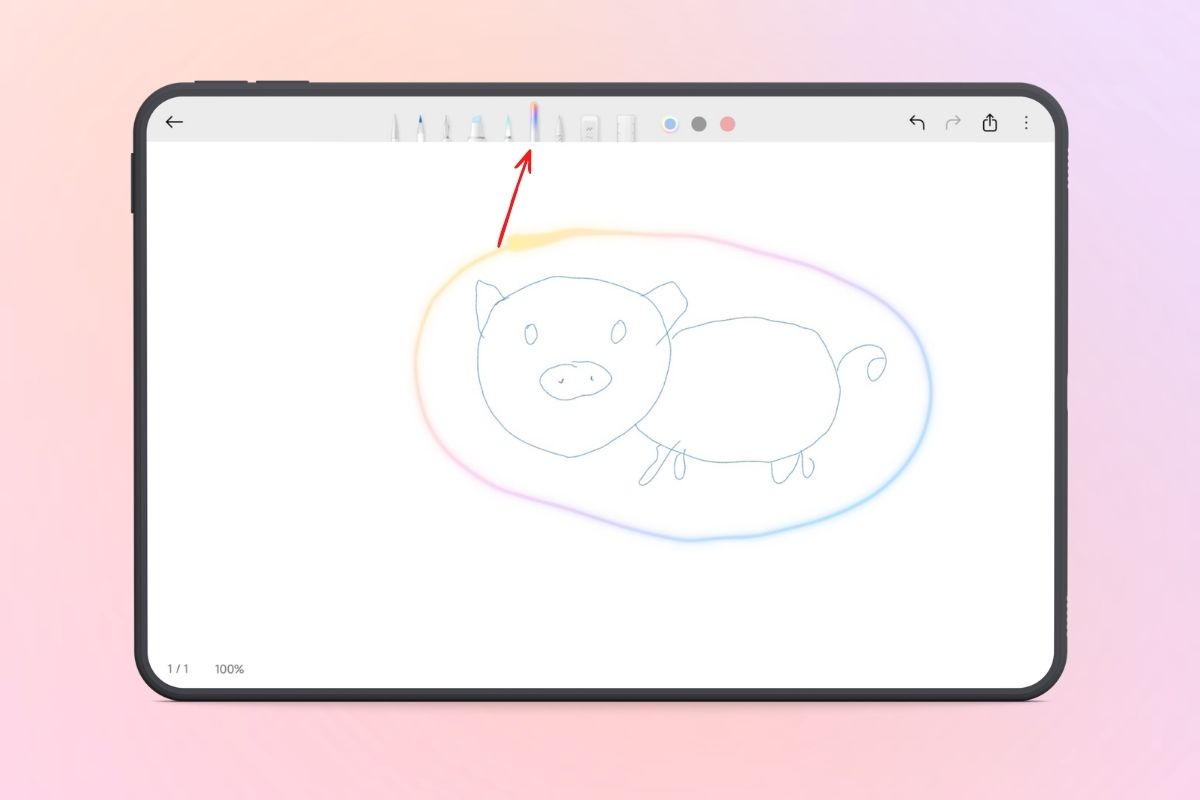Viewport: 1200px width, 800px height.
Task: Click the 1/1 page indicator
Action: [179, 669]
